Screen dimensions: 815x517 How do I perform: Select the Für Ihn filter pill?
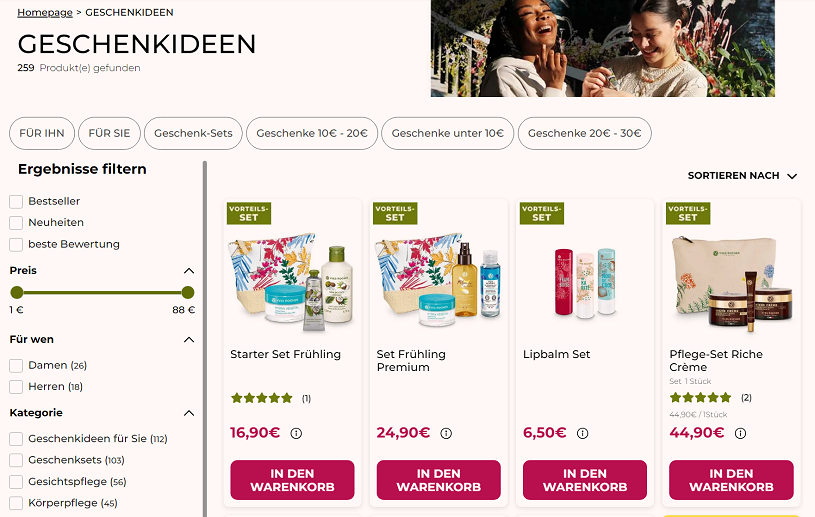42,133
